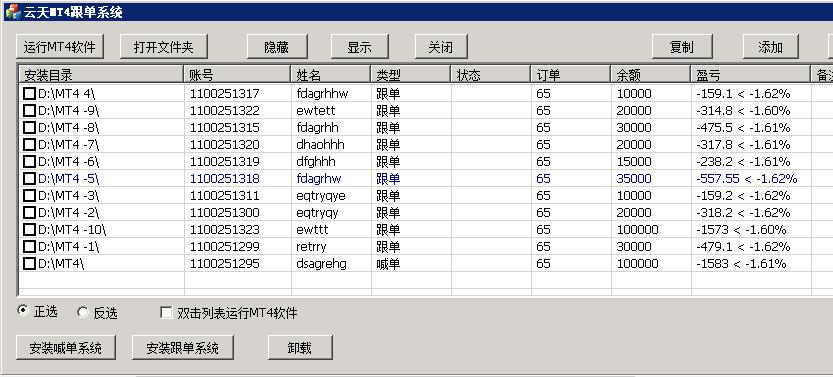Viewport: 833px width, 377px height.
Task: Check the box for D:\MT4 -8\
Action: (30, 128)
